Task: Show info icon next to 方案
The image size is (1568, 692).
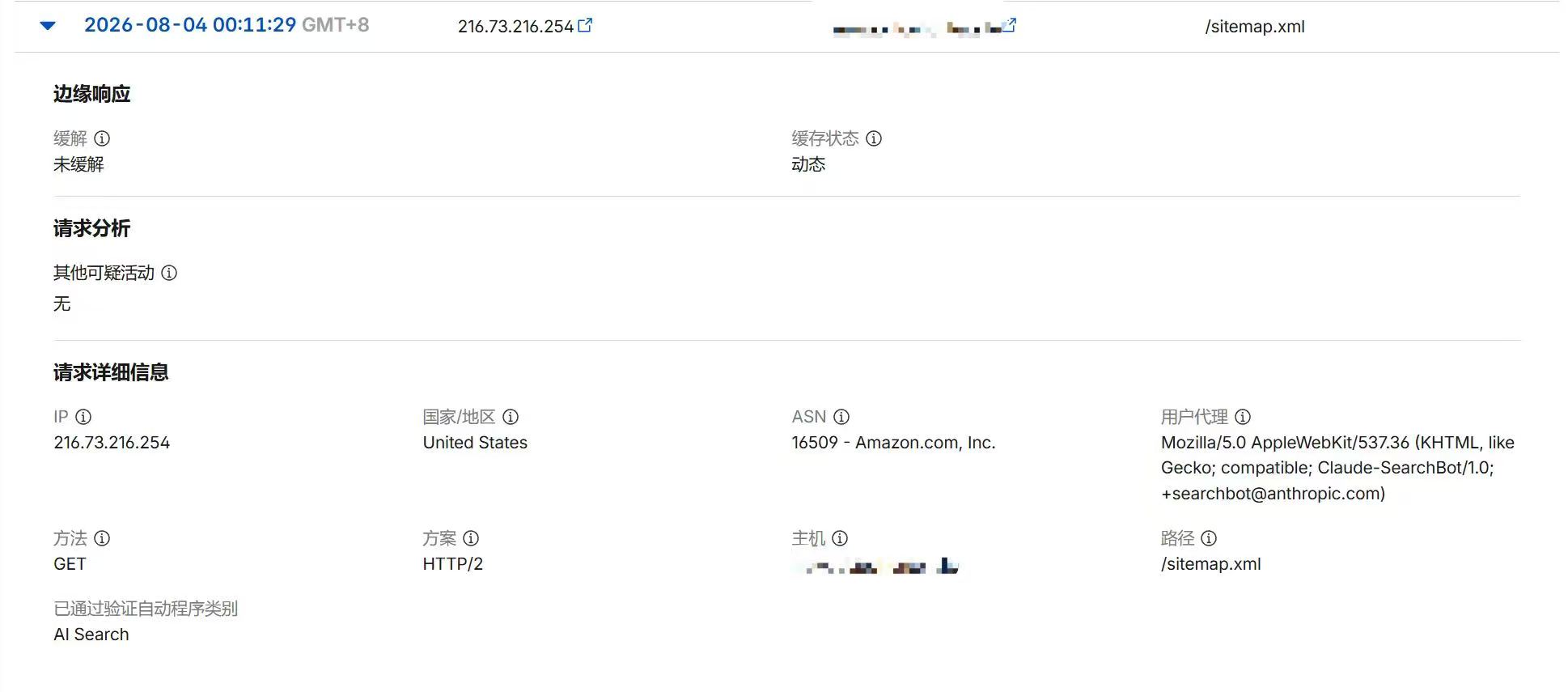Action: click(471, 538)
